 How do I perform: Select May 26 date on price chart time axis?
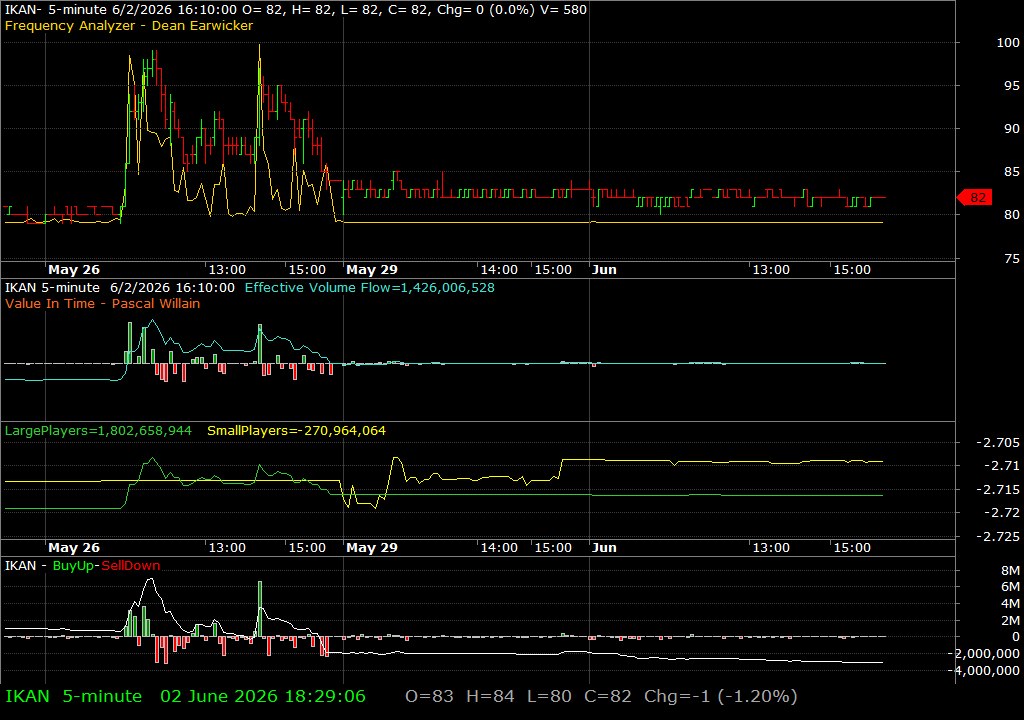(74, 270)
